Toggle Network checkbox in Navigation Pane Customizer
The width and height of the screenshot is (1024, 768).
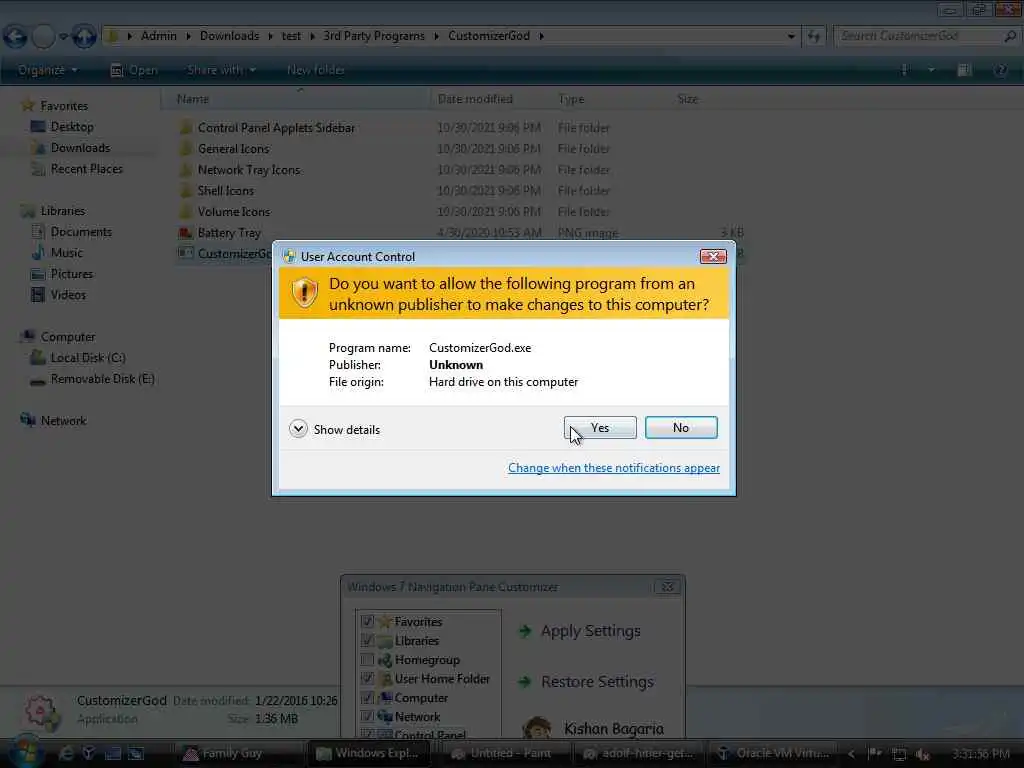[x=367, y=716]
